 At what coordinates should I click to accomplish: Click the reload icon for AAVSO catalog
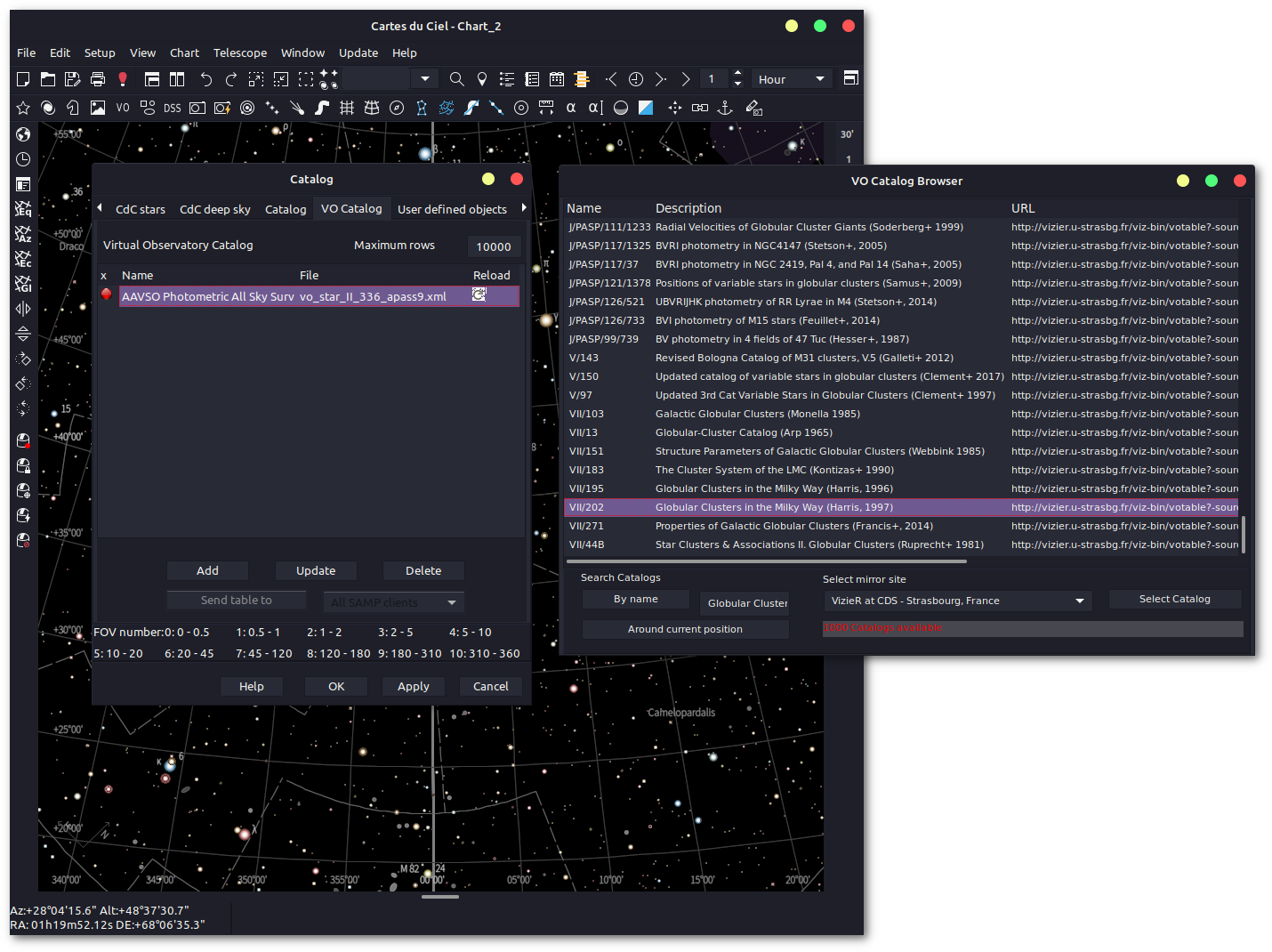479,294
